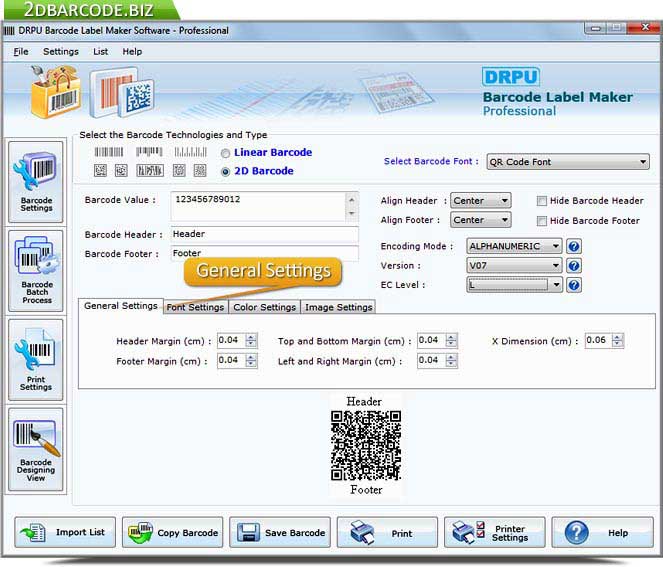This screenshot has height=567, width=663.
Task: Click the app icon in title bar
Action: point(9,31)
